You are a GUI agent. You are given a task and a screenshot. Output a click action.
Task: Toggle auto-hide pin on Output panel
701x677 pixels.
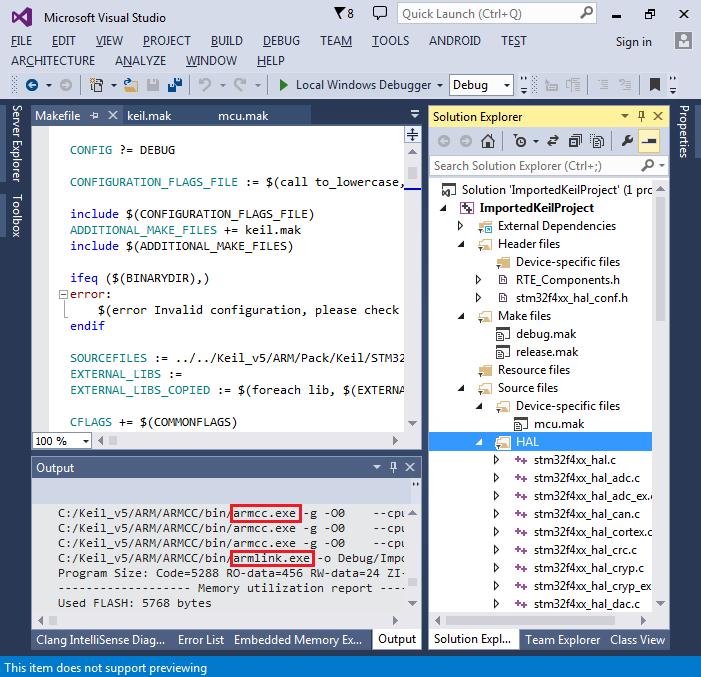tap(395, 468)
